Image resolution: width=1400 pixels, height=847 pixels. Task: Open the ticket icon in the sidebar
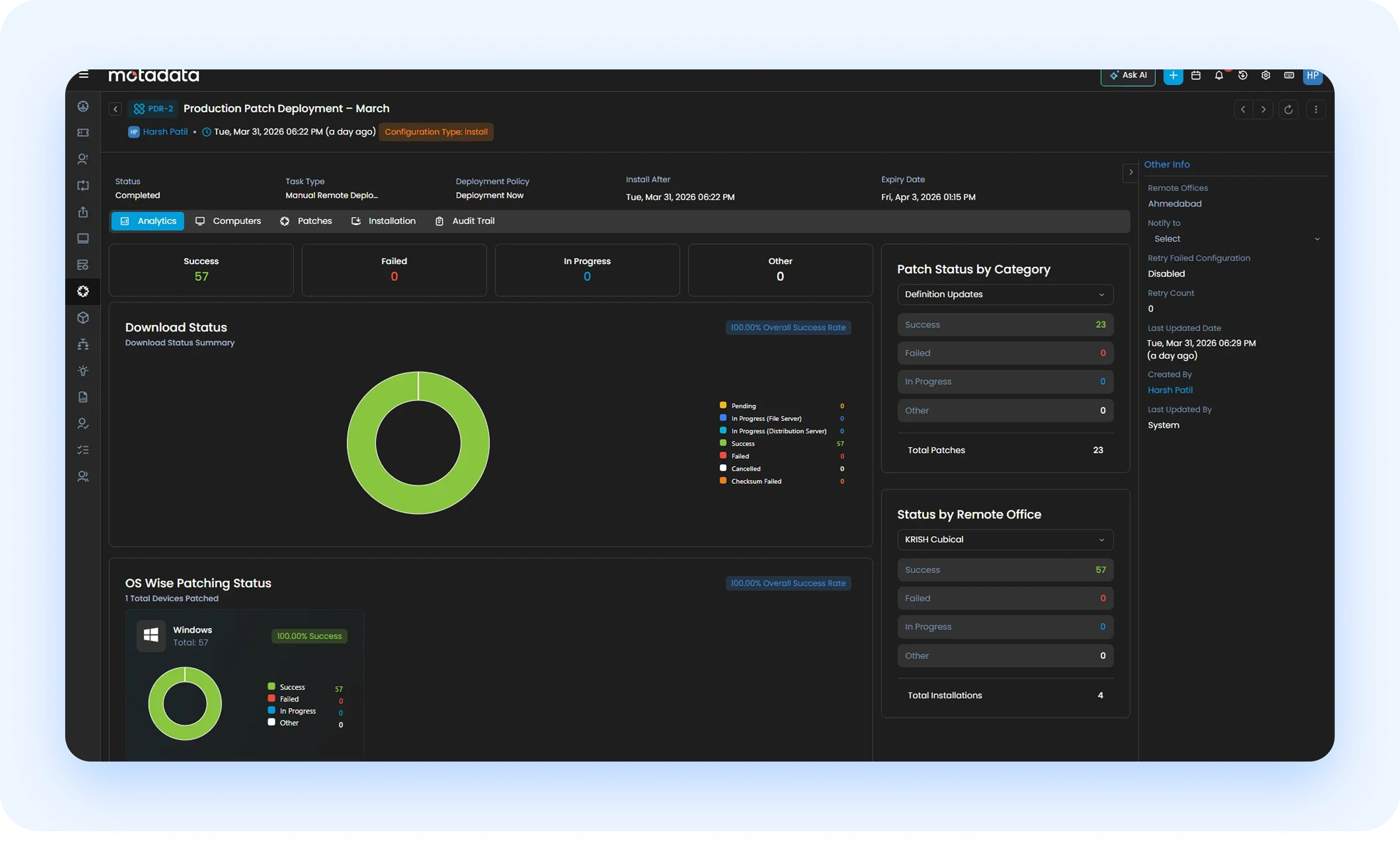pos(83,132)
